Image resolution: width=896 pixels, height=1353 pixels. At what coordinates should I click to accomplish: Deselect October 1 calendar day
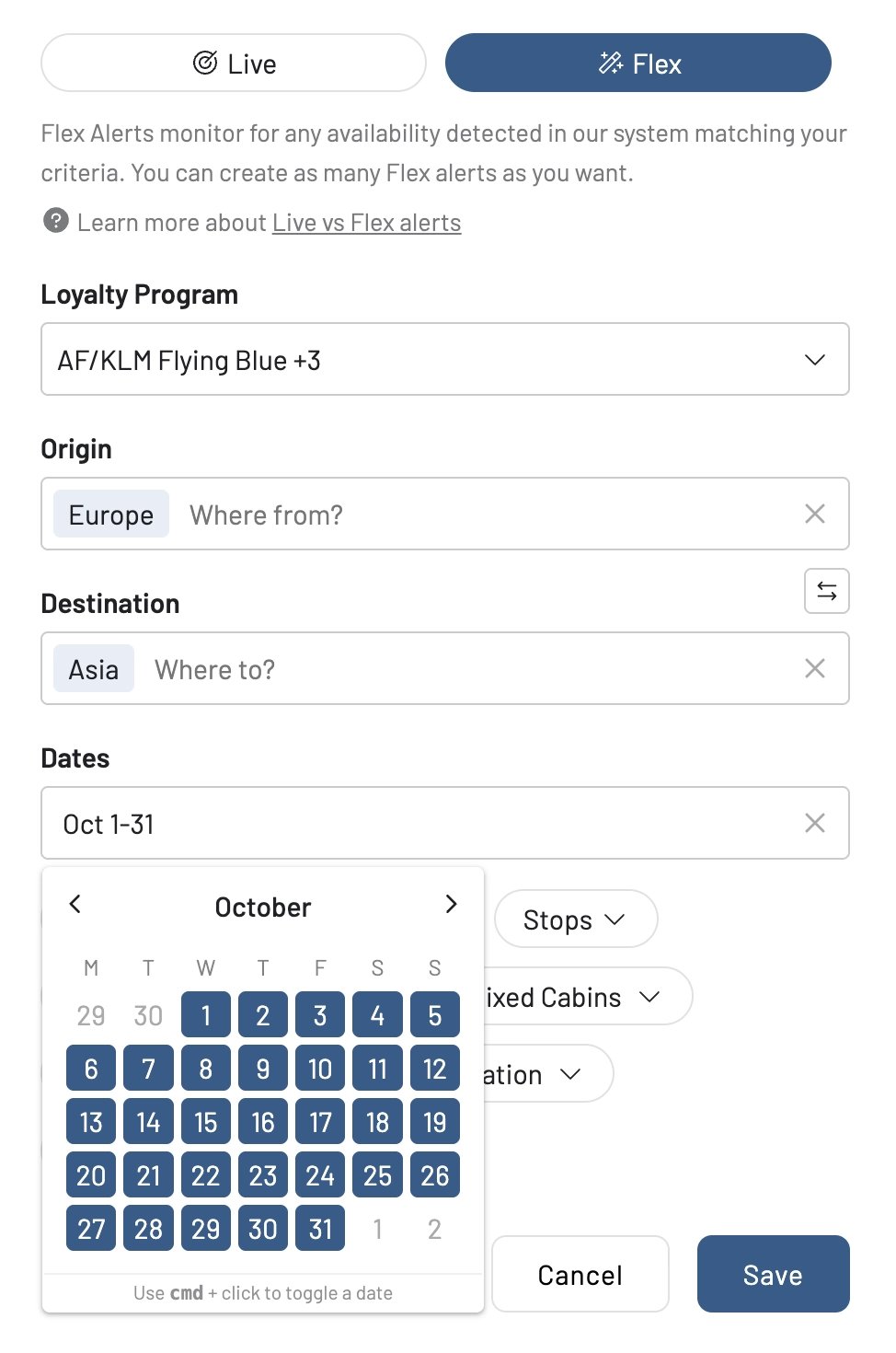pyautogui.click(x=206, y=1015)
